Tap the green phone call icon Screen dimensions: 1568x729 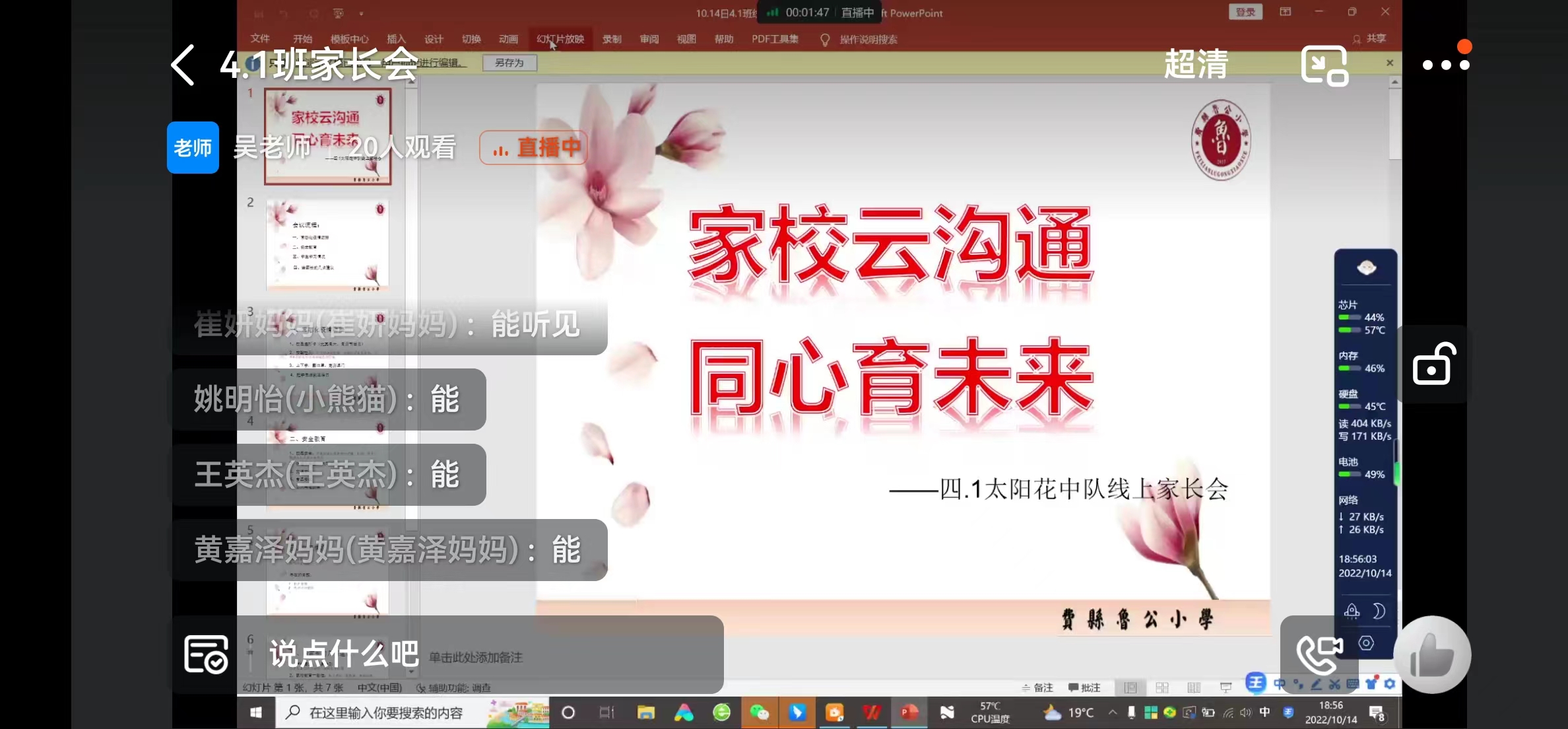pos(1318,656)
